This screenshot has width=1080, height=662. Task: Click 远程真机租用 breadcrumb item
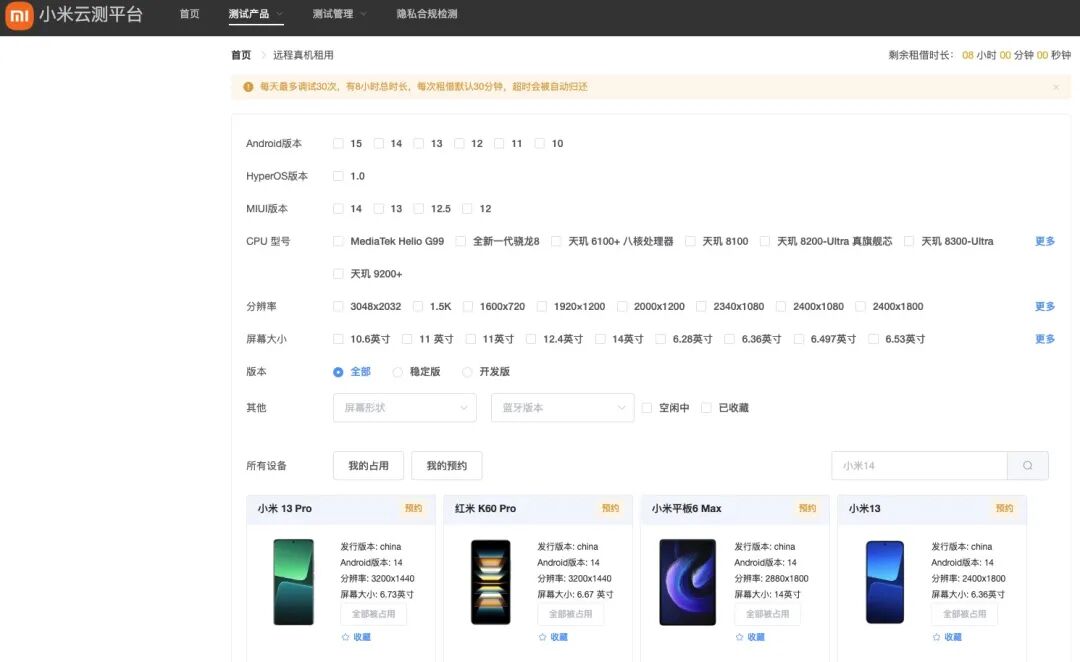coord(303,55)
